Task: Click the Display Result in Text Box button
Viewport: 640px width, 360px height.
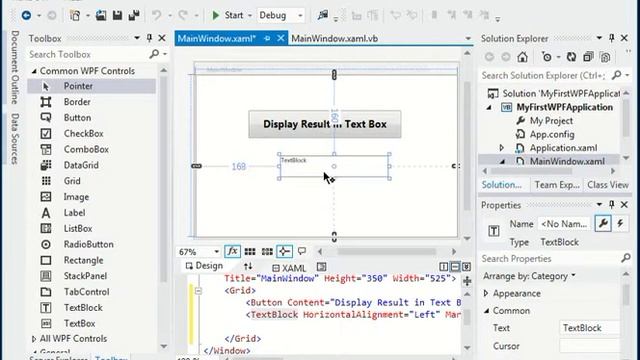Action: pyautogui.click(x=324, y=124)
